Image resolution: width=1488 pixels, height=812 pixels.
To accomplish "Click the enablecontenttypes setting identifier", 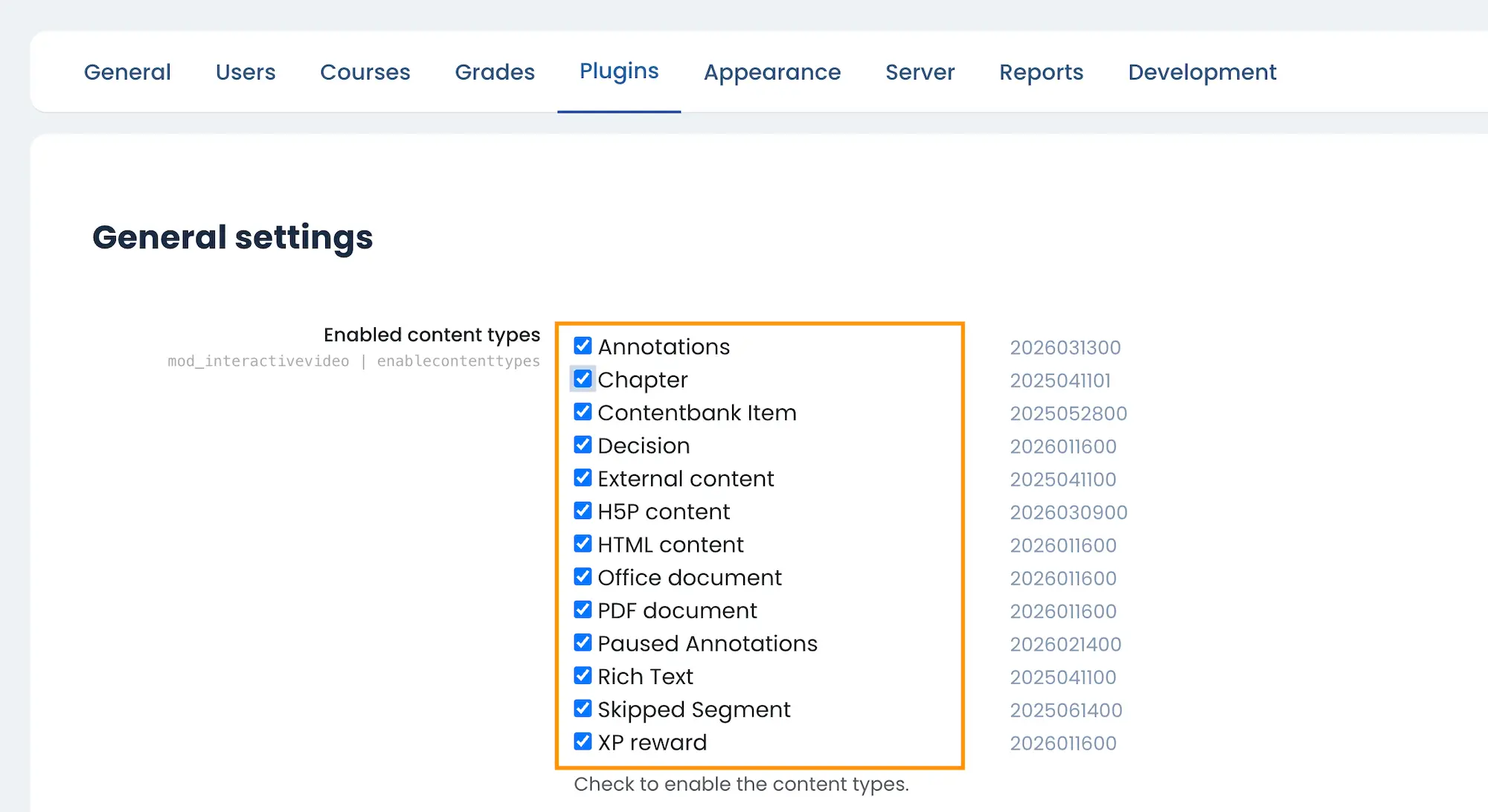I will point(458,361).
